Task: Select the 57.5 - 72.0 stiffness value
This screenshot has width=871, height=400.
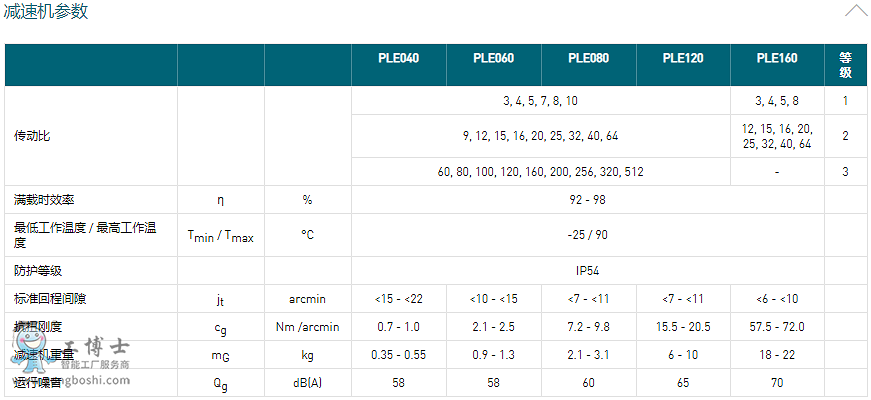Action: pyautogui.click(x=777, y=327)
